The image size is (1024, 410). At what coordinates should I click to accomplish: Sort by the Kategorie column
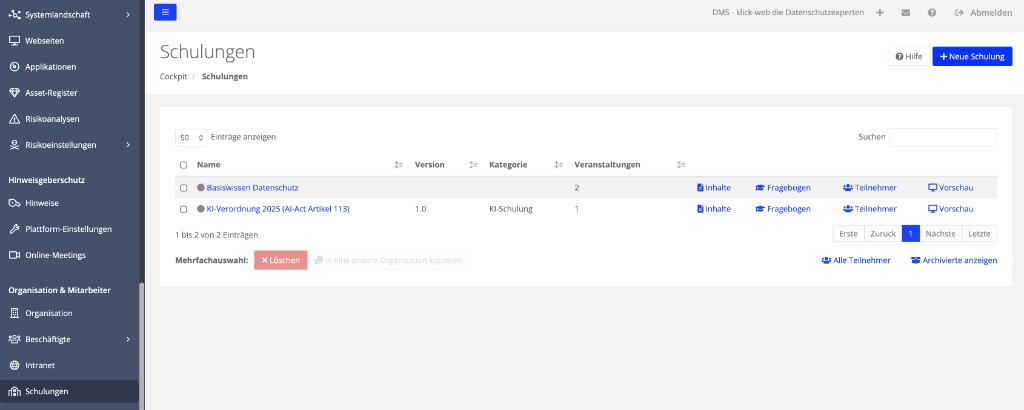click(x=558, y=165)
